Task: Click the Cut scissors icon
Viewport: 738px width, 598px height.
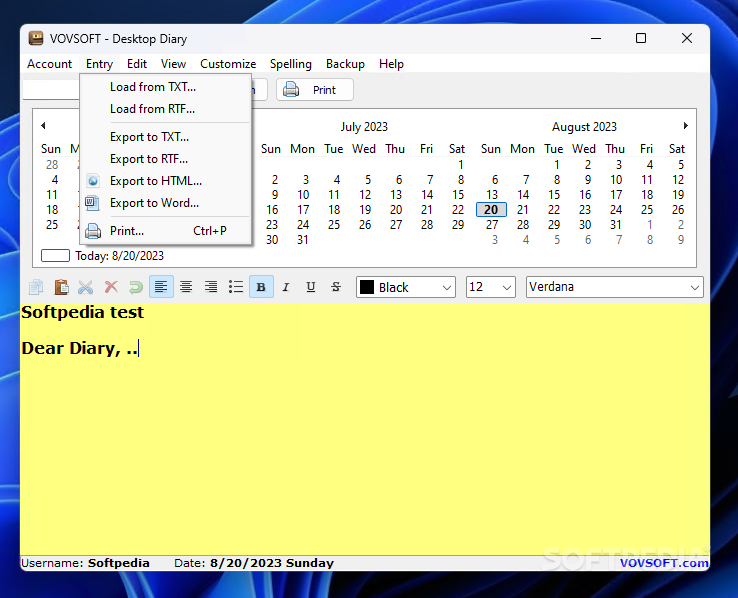Action: tap(86, 287)
